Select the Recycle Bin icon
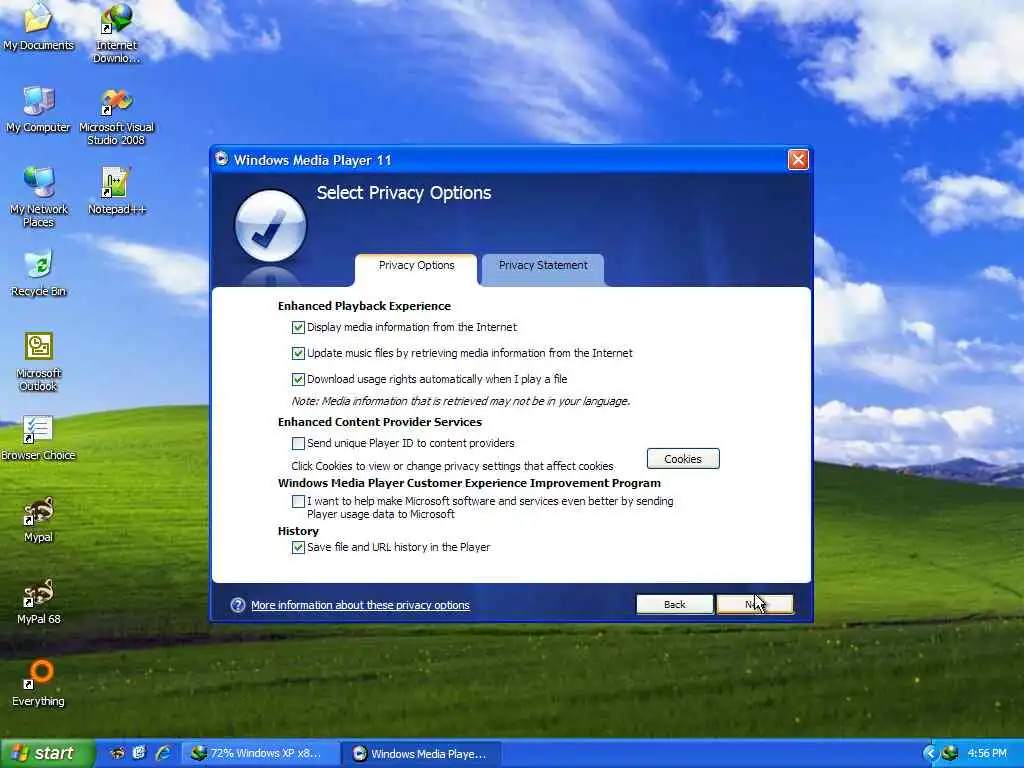Image resolution: width=1024 pixels, height=768 pixels. pyautogui.click(x=39, y=273)
